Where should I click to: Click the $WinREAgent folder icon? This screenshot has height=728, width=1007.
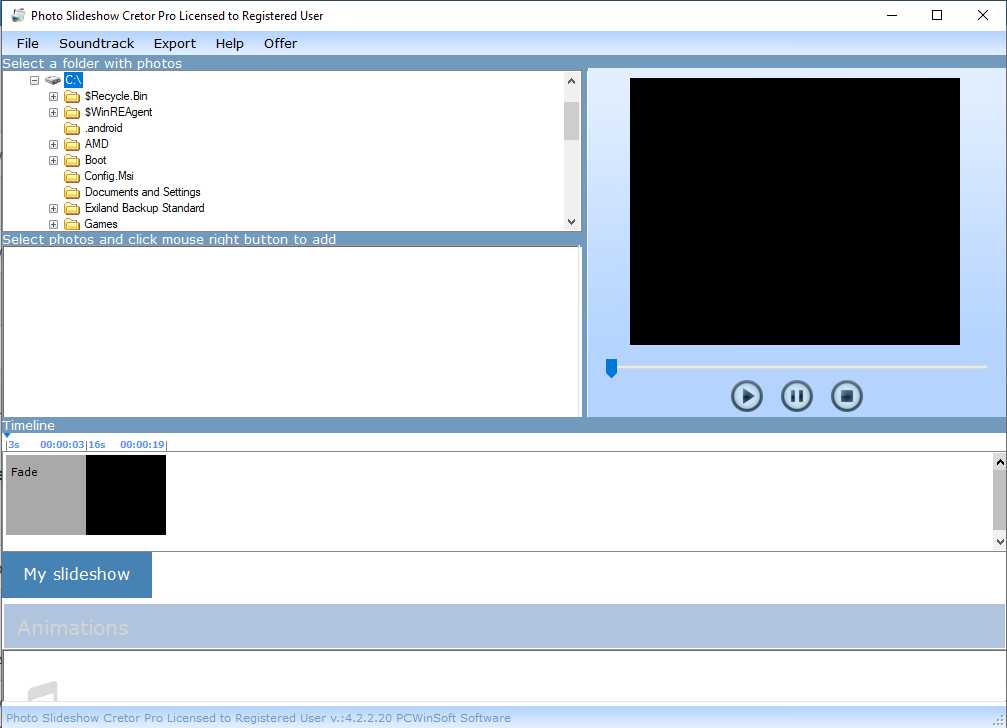(72, 112)
